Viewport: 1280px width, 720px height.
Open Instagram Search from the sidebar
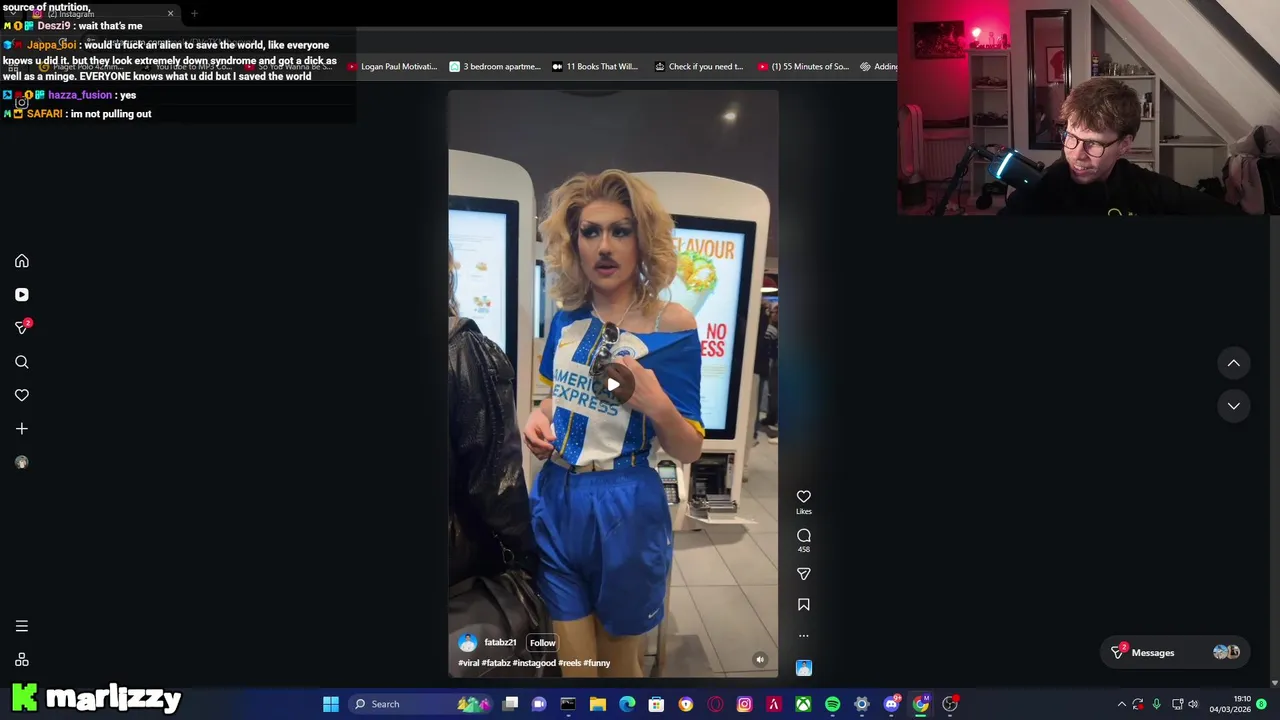pyautogui.click(x=22, y=362)
